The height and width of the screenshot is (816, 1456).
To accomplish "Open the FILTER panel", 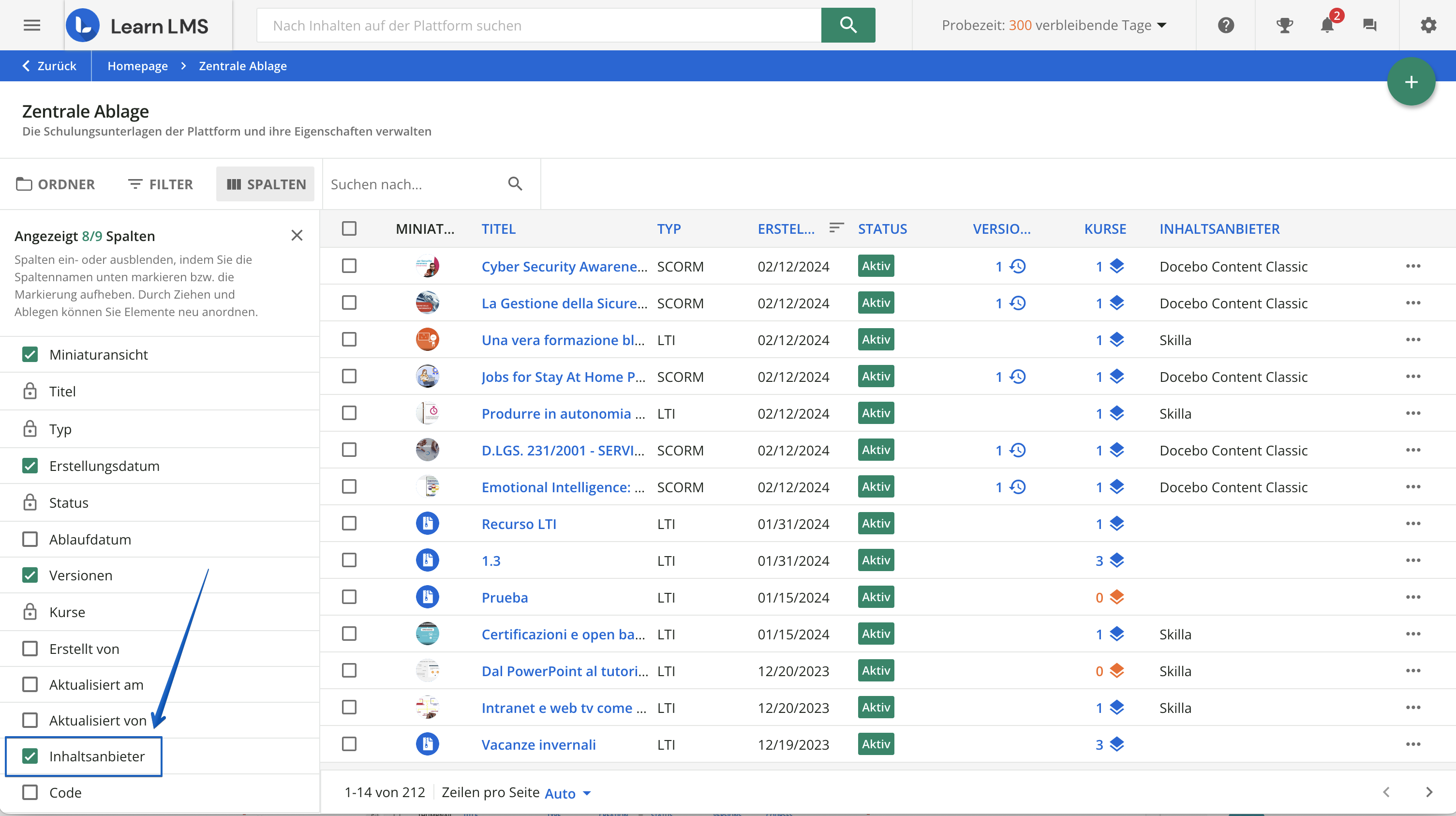I will tap(161, 184).
